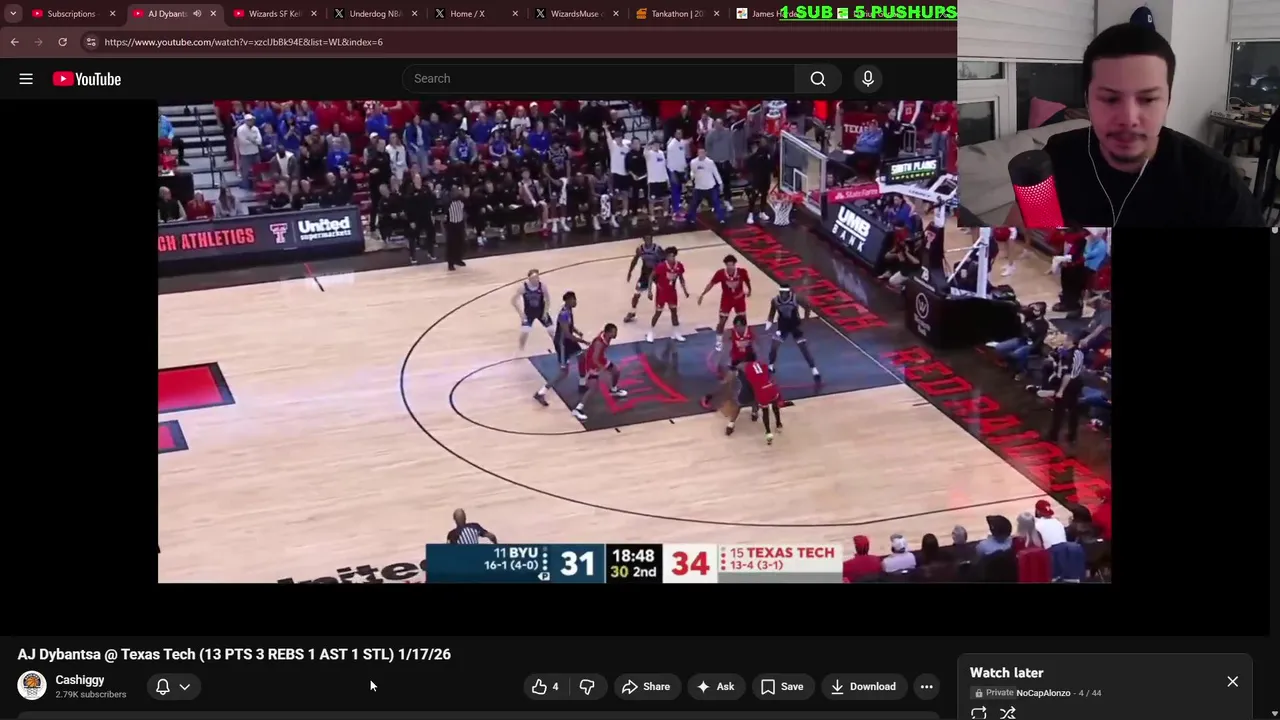Save video to a playlist
This screenshot has height=720, width=1280.
click(x=782, y=687)
